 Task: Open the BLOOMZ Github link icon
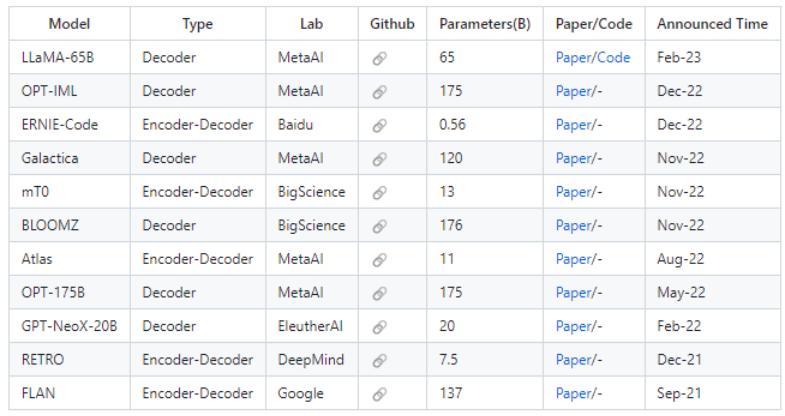tap(379, 226)
